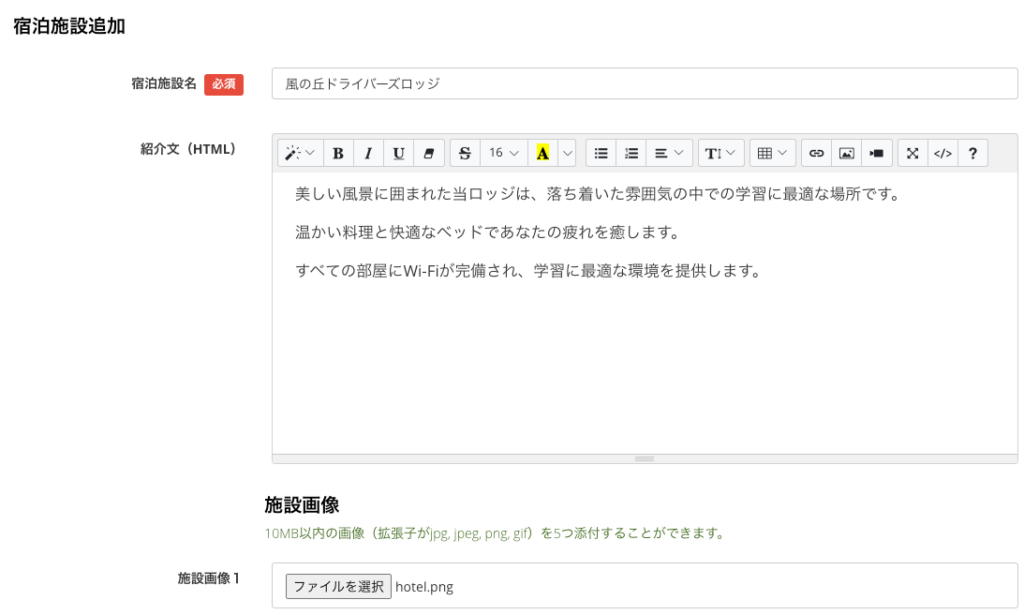Image resolution: width=1024 pixels, height=615 pixels.
Task: Open the table insert dropdown
Action: click(x=772, y=153)
